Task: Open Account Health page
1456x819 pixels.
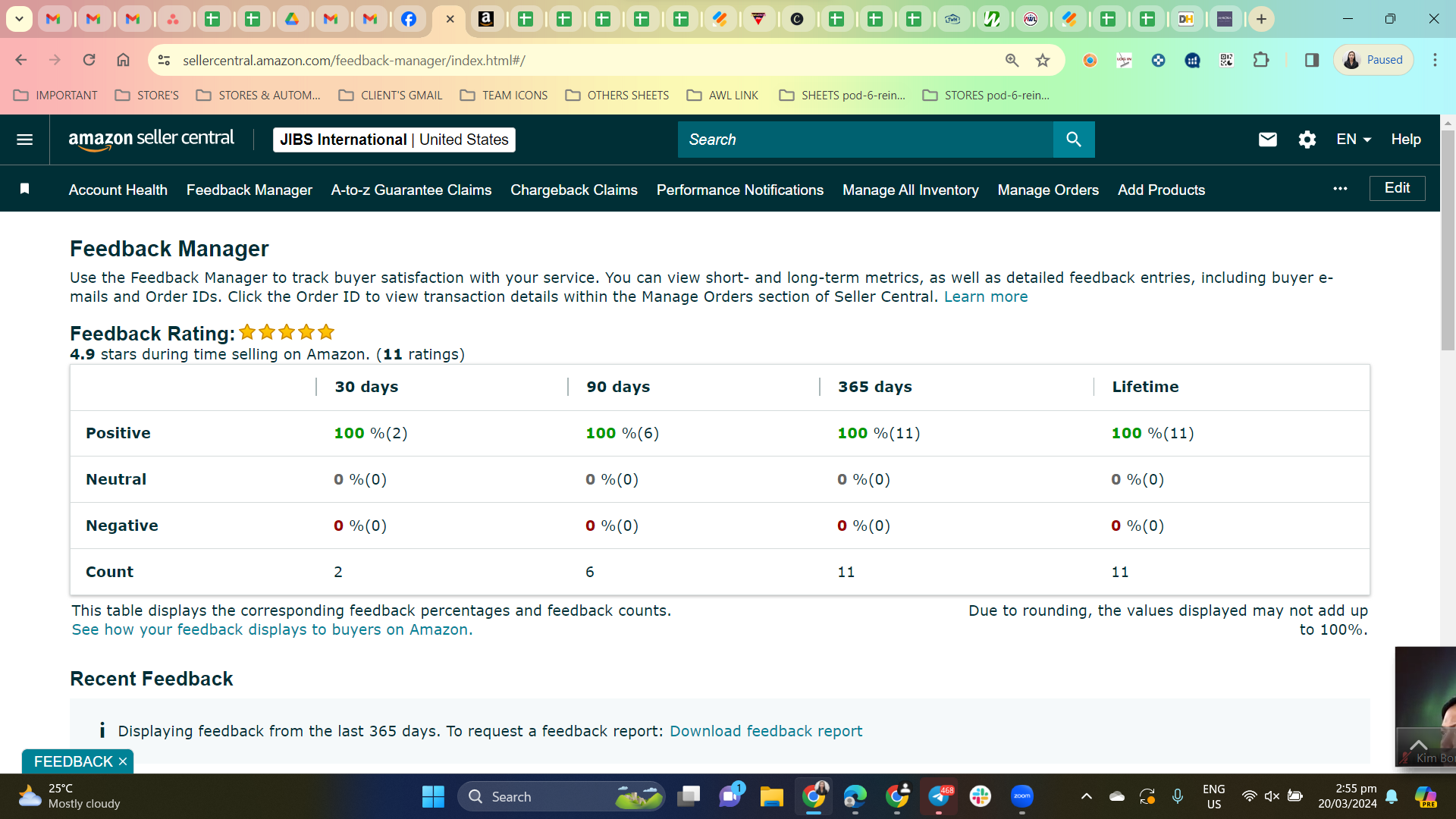Action: pyautogui.click(x=118, y=190)
